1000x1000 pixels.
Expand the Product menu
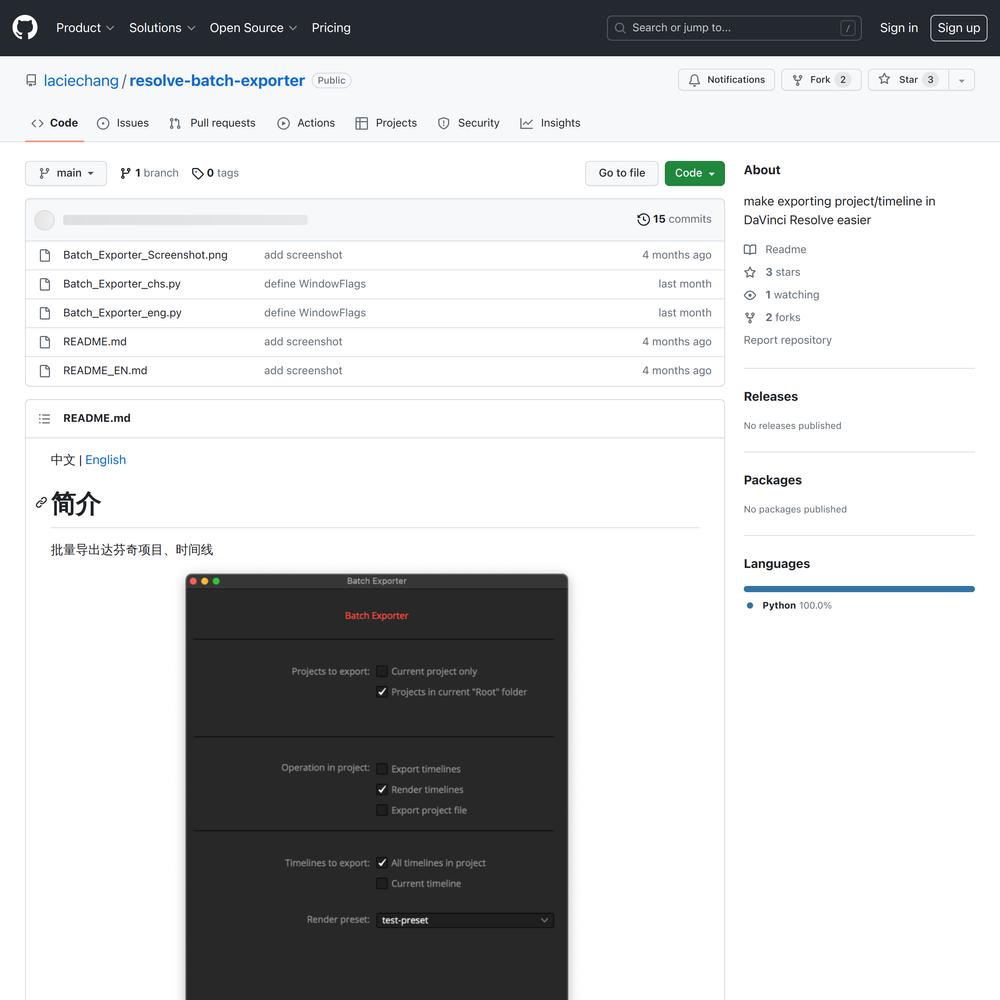[x=85, y=28]
